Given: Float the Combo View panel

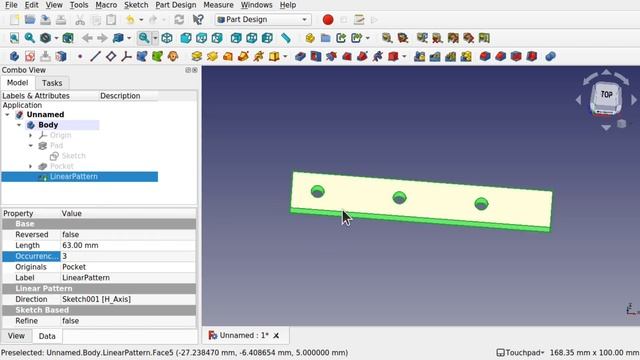Looking at the screenshot, I should [188, 70].
